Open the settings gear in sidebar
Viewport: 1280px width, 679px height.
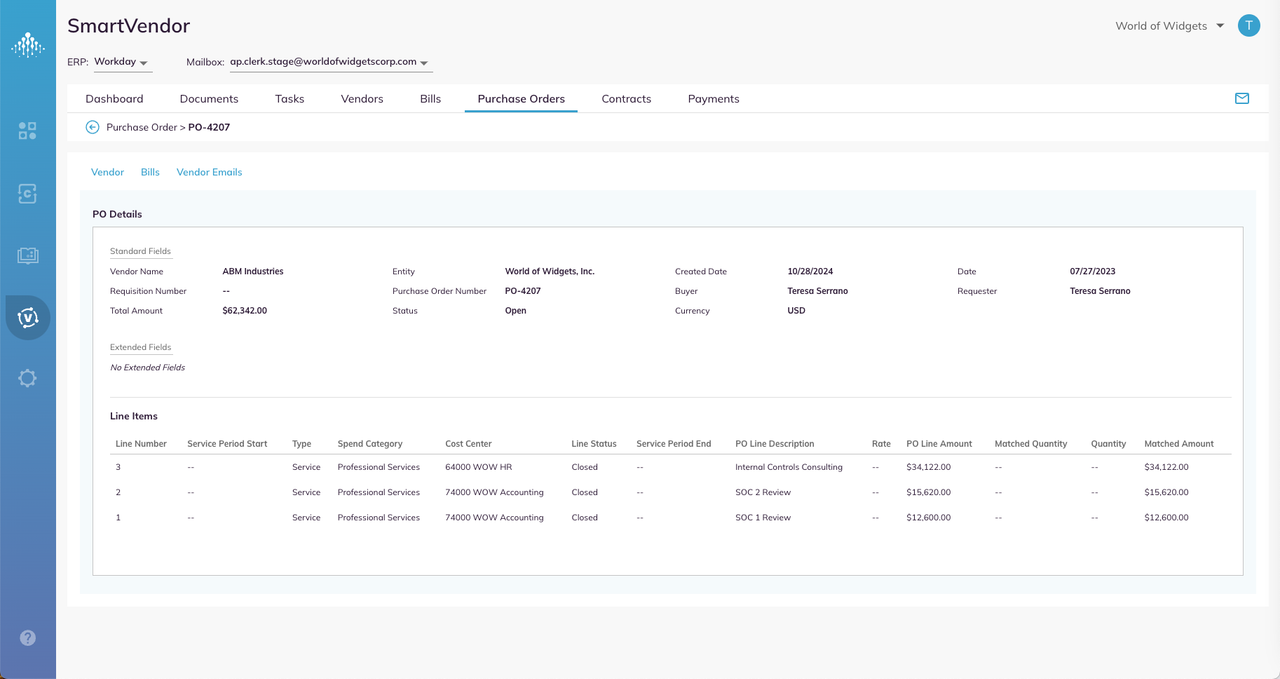click(x=28, y=378)
